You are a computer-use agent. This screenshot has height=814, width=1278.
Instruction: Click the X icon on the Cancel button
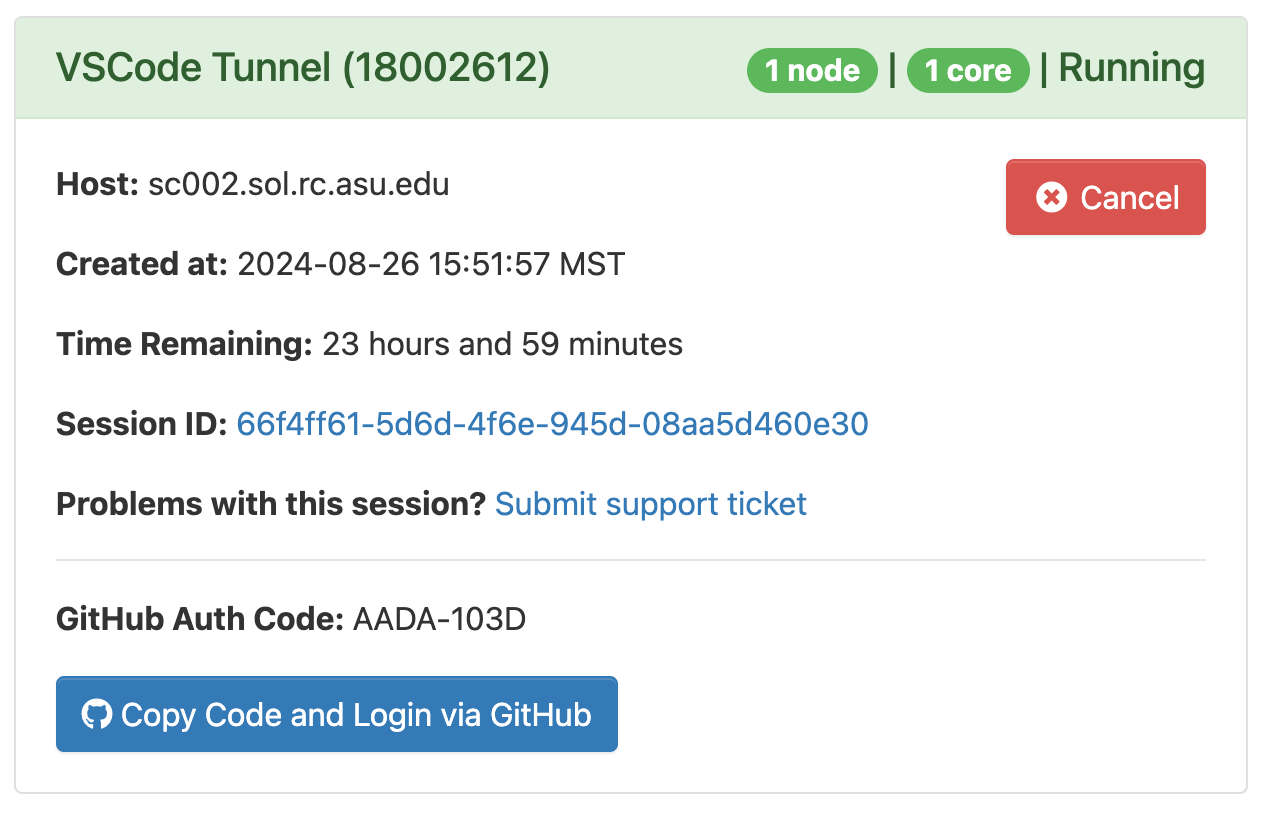tap(1051, 198)
